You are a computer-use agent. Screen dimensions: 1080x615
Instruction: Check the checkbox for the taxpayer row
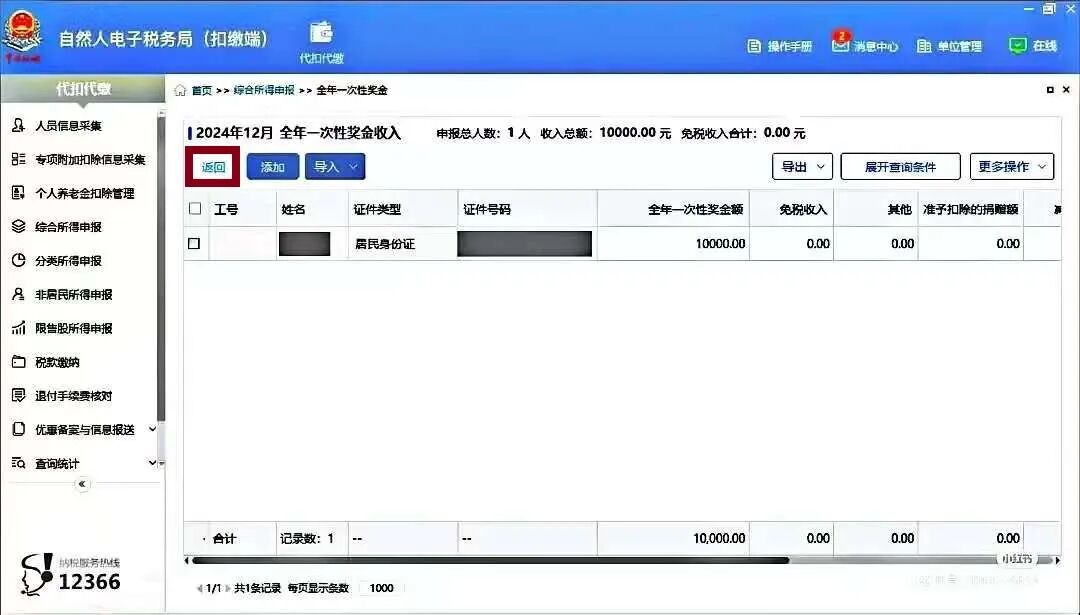point(195,243)
